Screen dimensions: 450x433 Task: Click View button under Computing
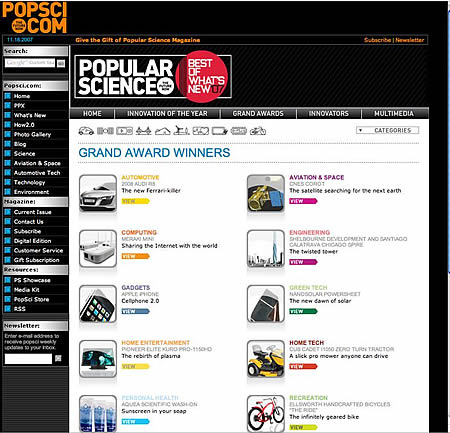(x=135, y=256)
